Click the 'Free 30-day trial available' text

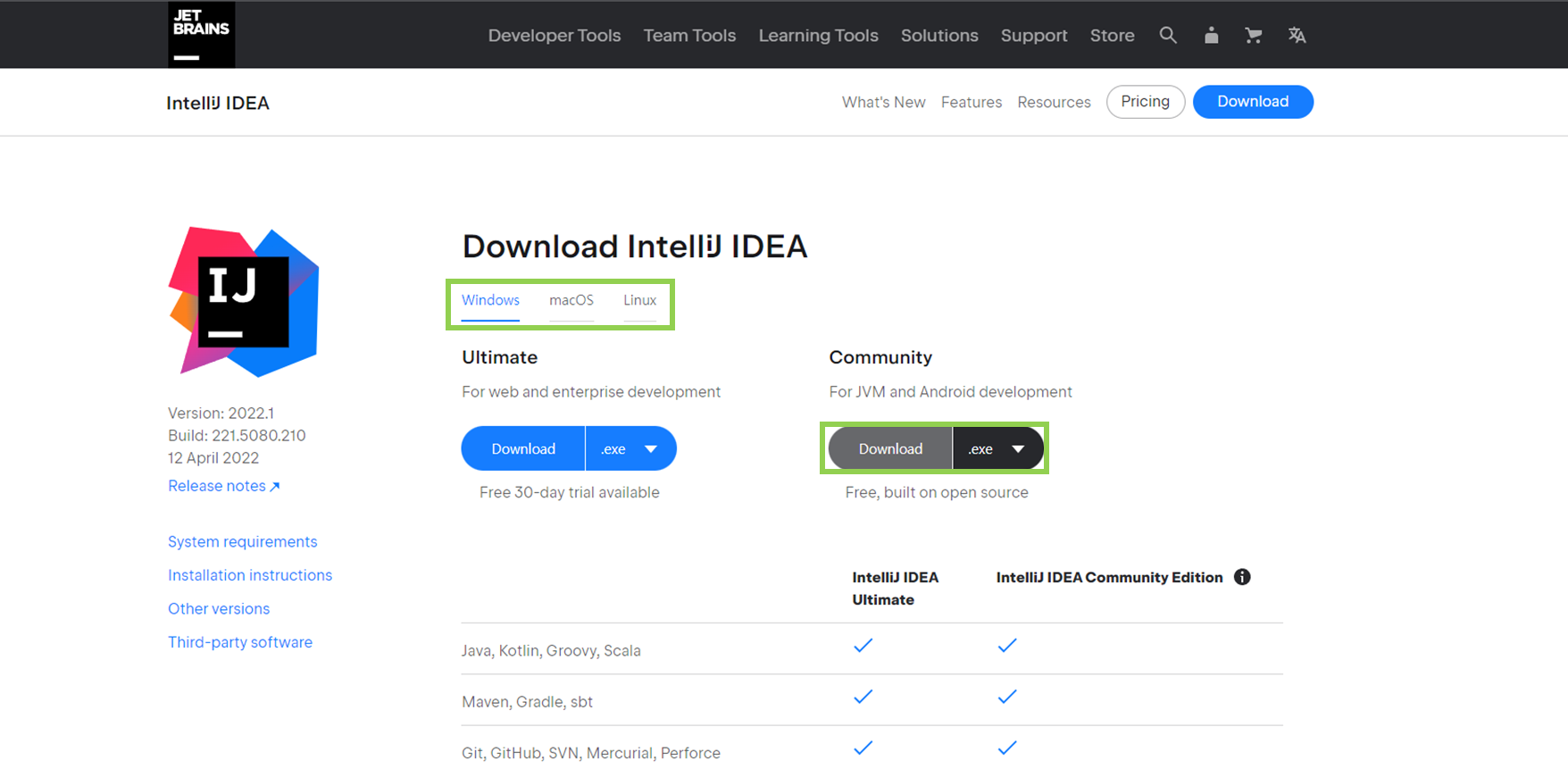tap(570, 492)
